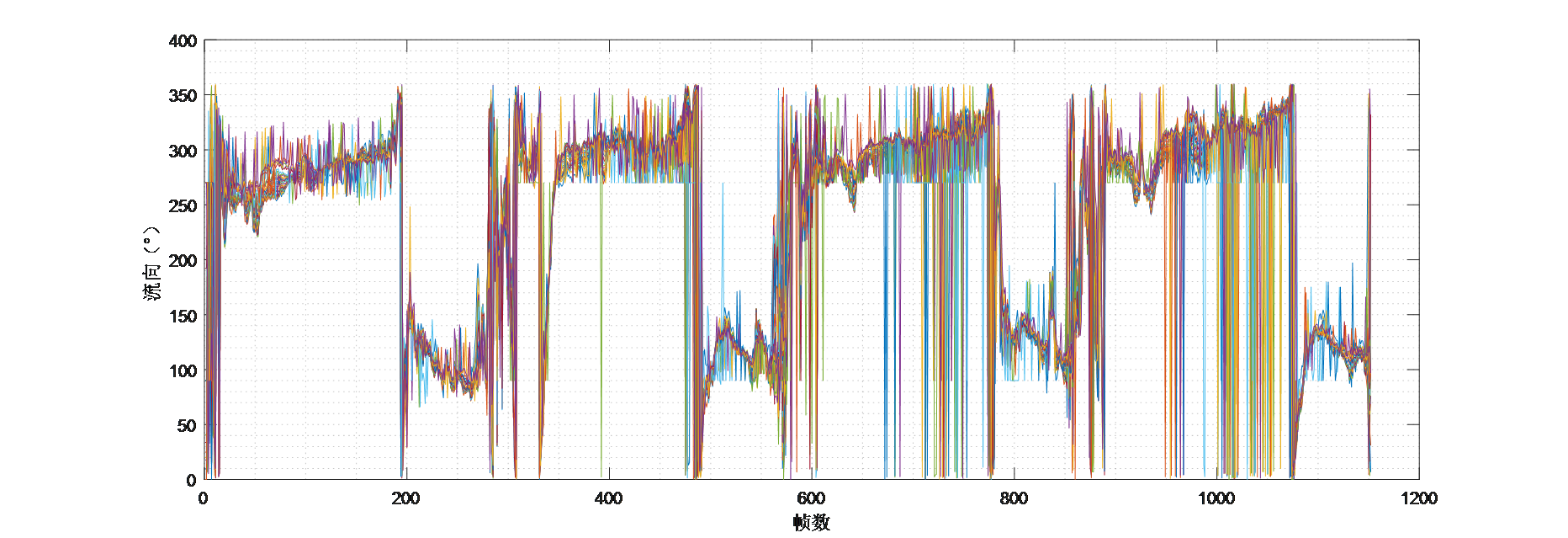This screenshot has width=1568, height=538.
Task: Click x-axis tick label 400
Action: [x=609, y=498]
